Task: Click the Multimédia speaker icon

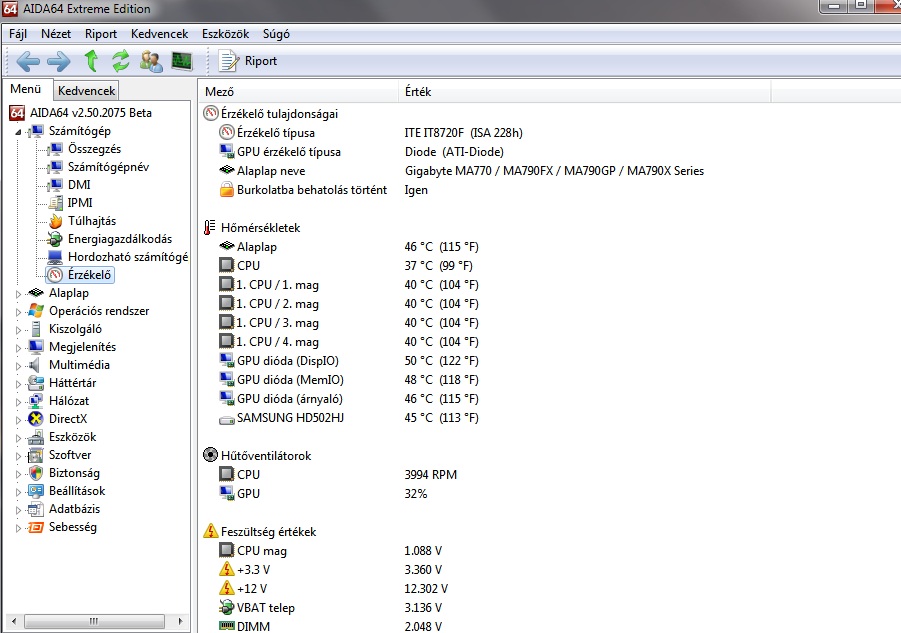Action: 36,365
